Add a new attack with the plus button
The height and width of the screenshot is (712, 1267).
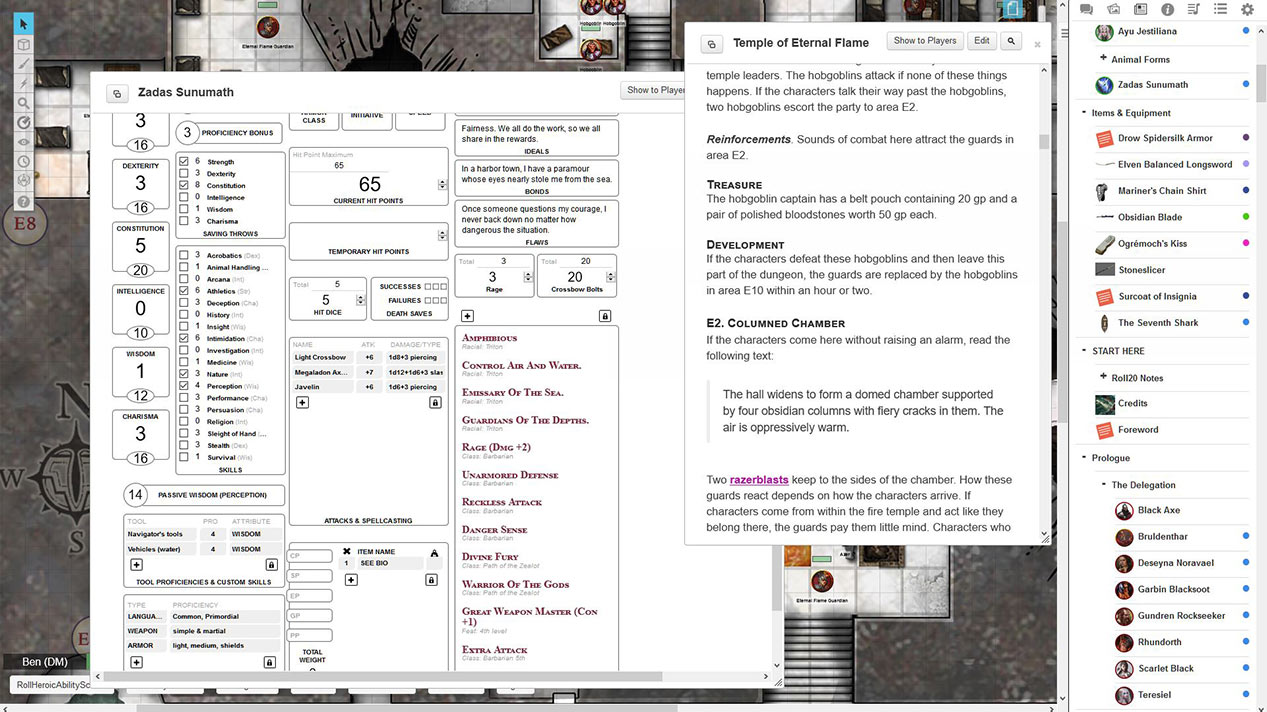(x=302, y=403)
